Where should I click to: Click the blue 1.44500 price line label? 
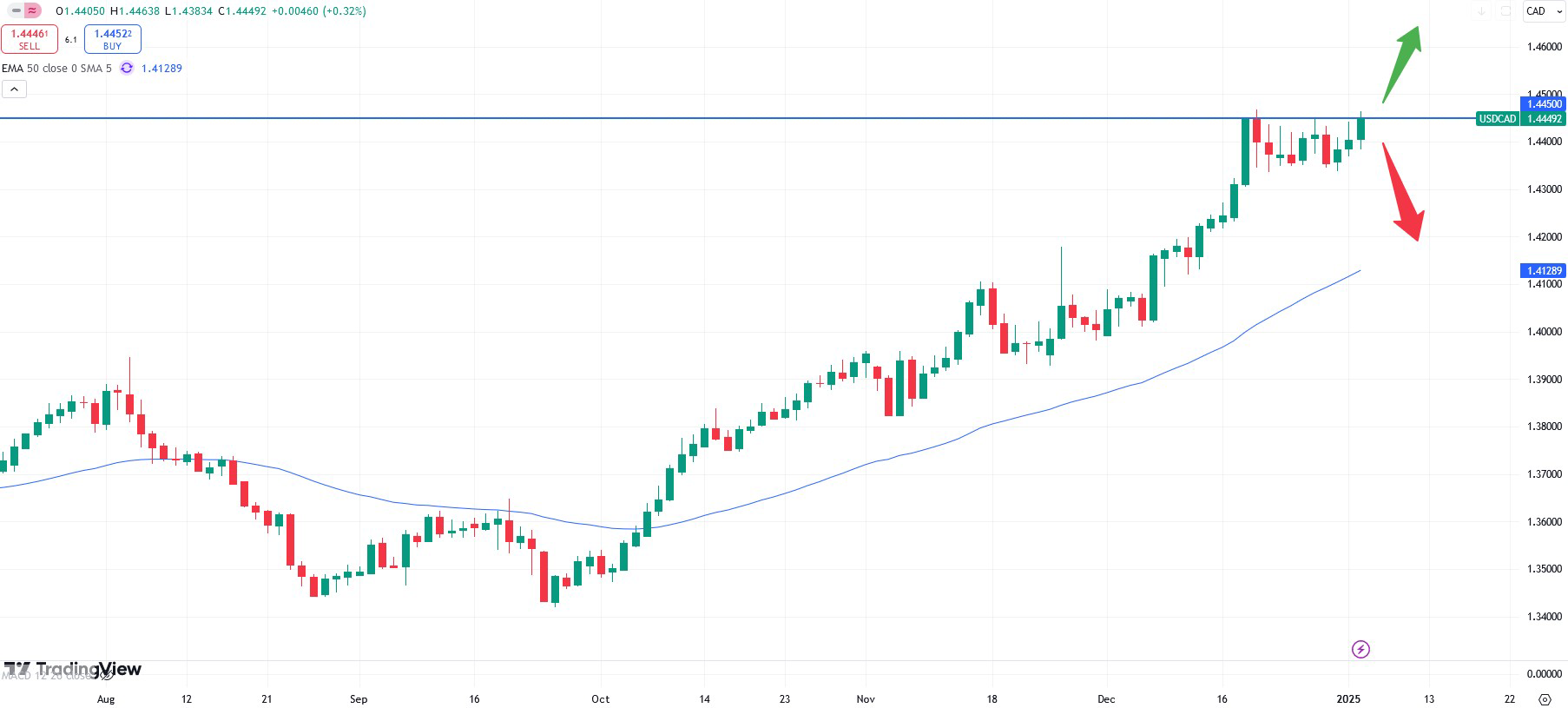[x=1544, y=104]
